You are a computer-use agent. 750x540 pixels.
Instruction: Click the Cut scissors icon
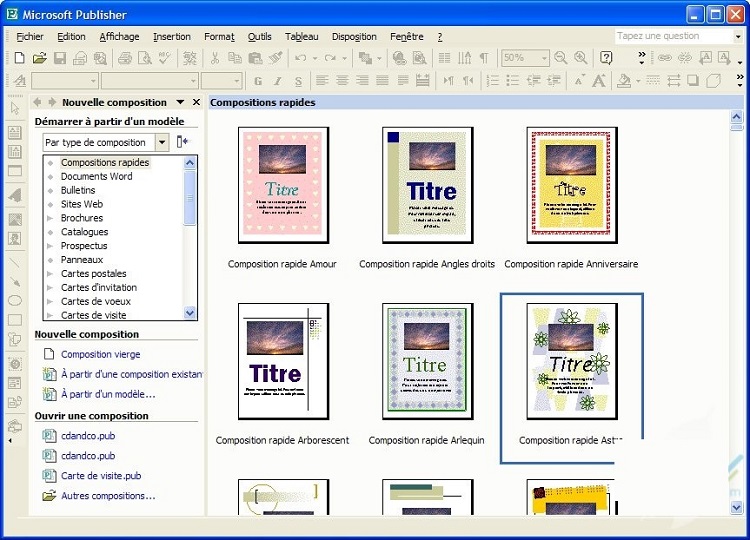[x=215, y=58]
